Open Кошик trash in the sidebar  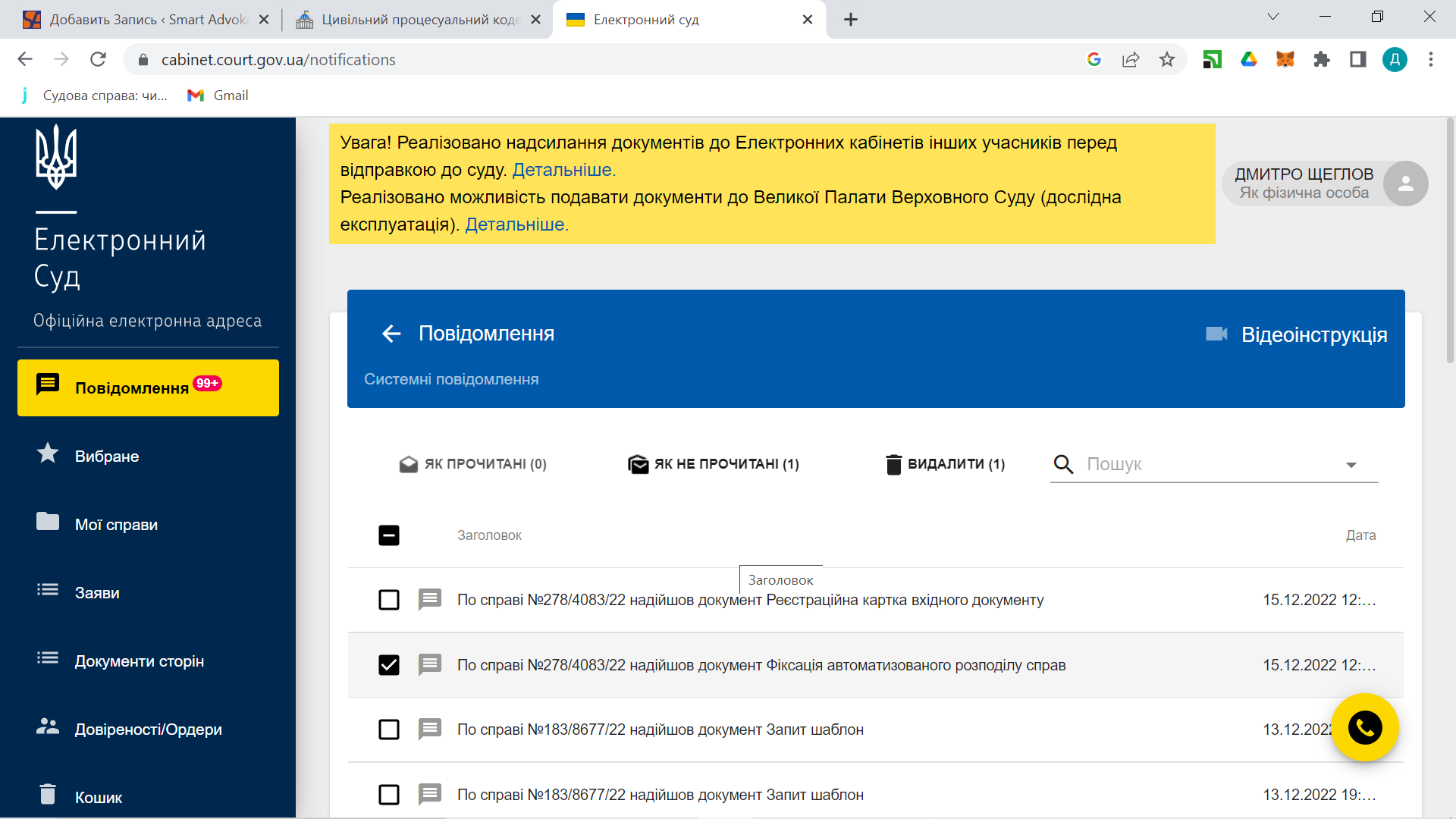(x=98, y=797)
